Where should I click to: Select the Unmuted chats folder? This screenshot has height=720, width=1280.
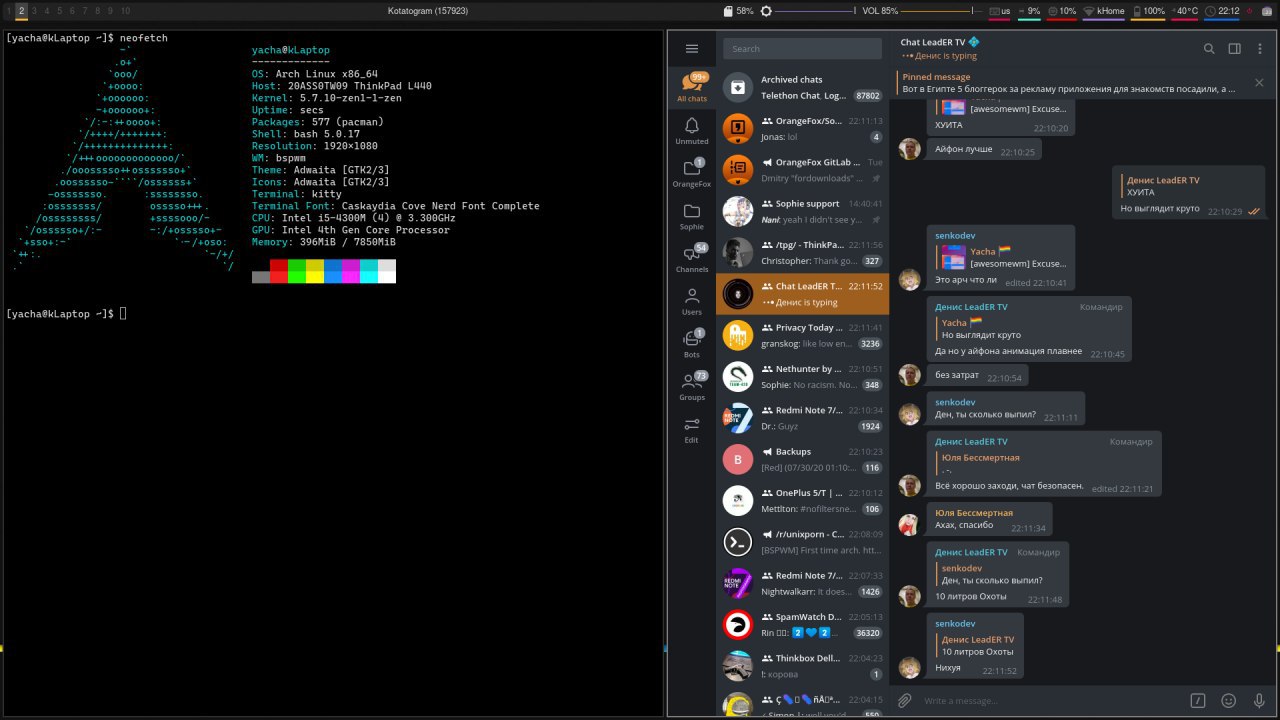tap(691, 130)
